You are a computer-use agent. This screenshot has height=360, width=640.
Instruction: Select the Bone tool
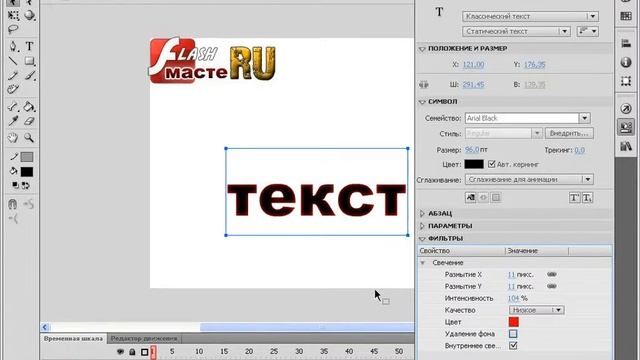coord(13,107)
